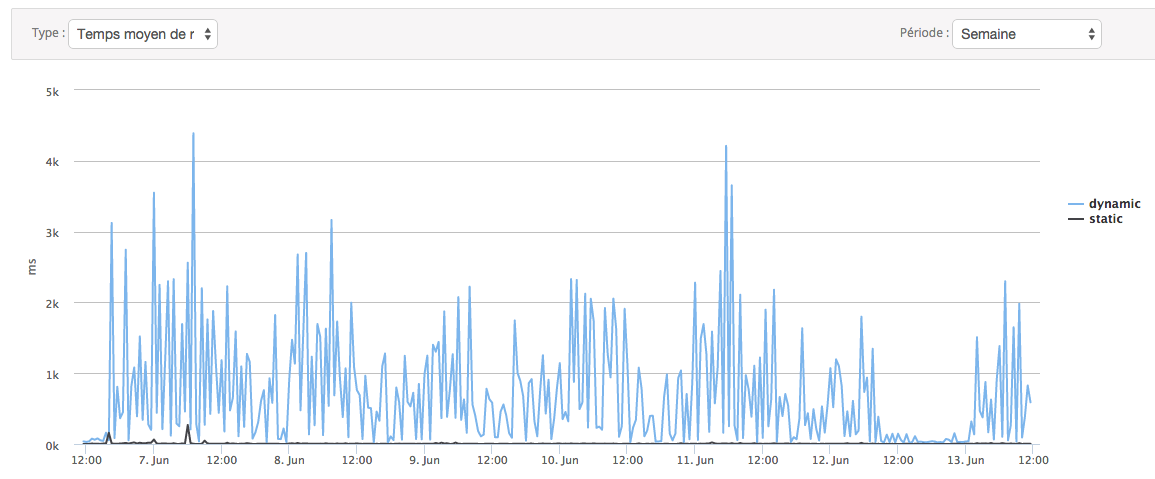Click the Type dropdown stepper arrows
Viewport: 1155px width, 479px height.
point(208,34)
